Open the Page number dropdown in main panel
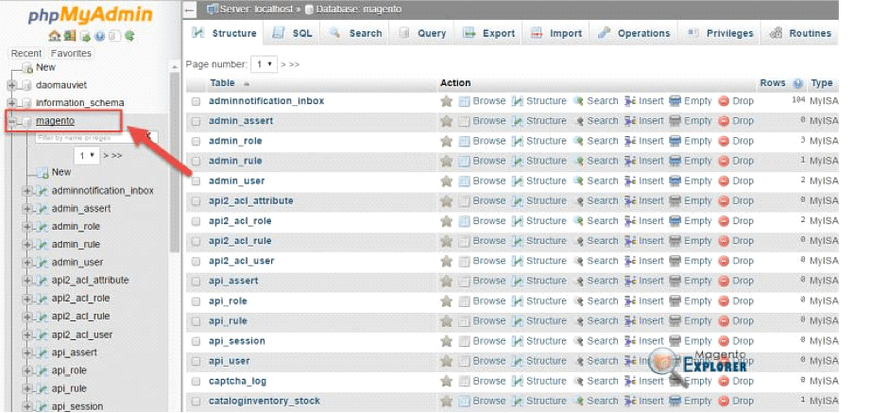 point(264,63)
